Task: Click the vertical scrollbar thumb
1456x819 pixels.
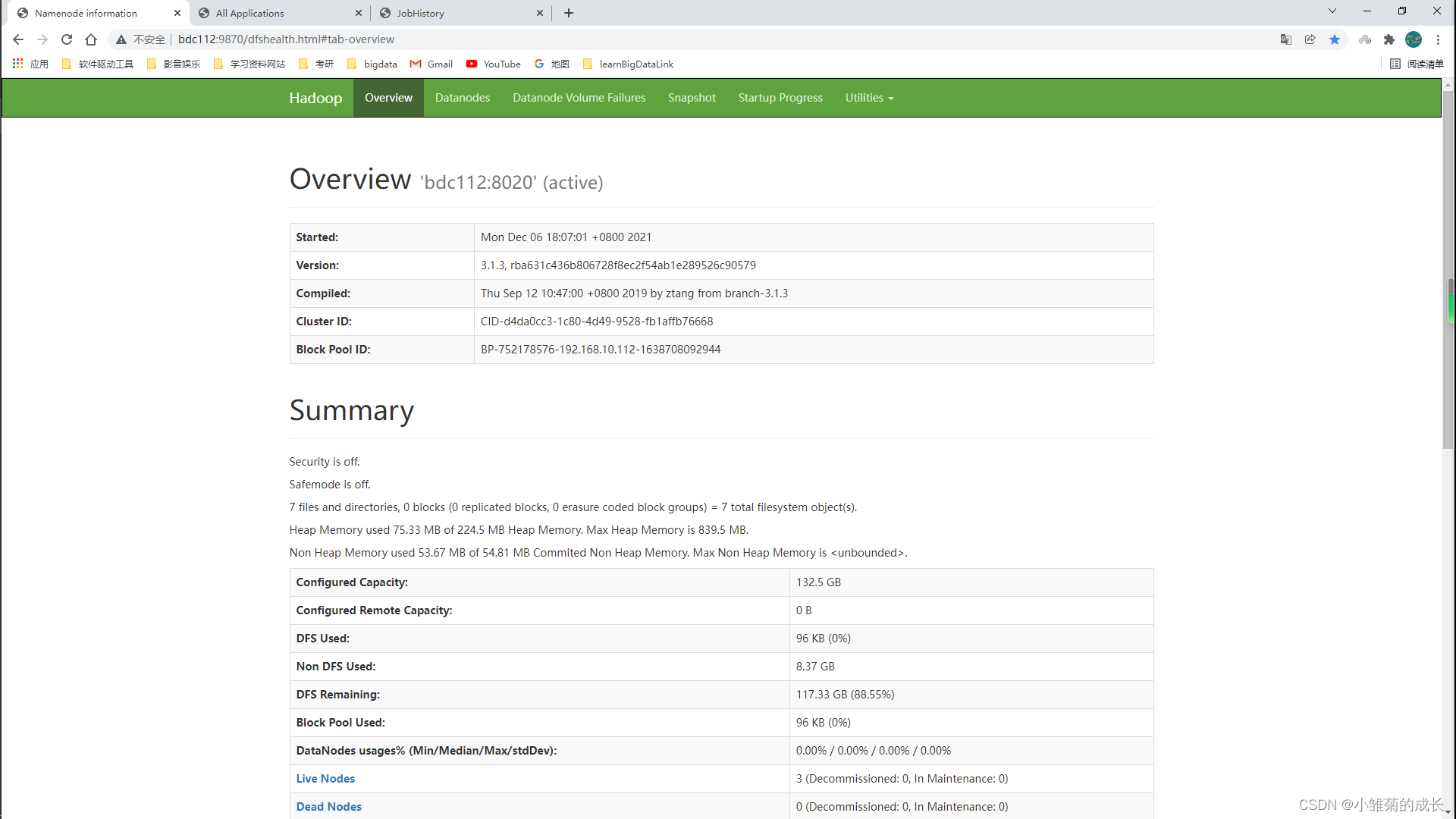Action: [x=1448, y=269]
